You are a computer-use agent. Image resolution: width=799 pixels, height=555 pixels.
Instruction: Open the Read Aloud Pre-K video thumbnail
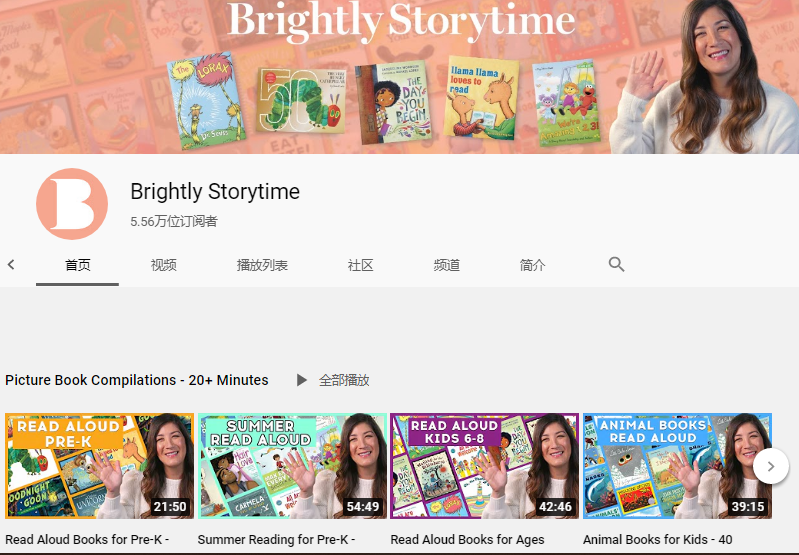(x=99, y=466)
